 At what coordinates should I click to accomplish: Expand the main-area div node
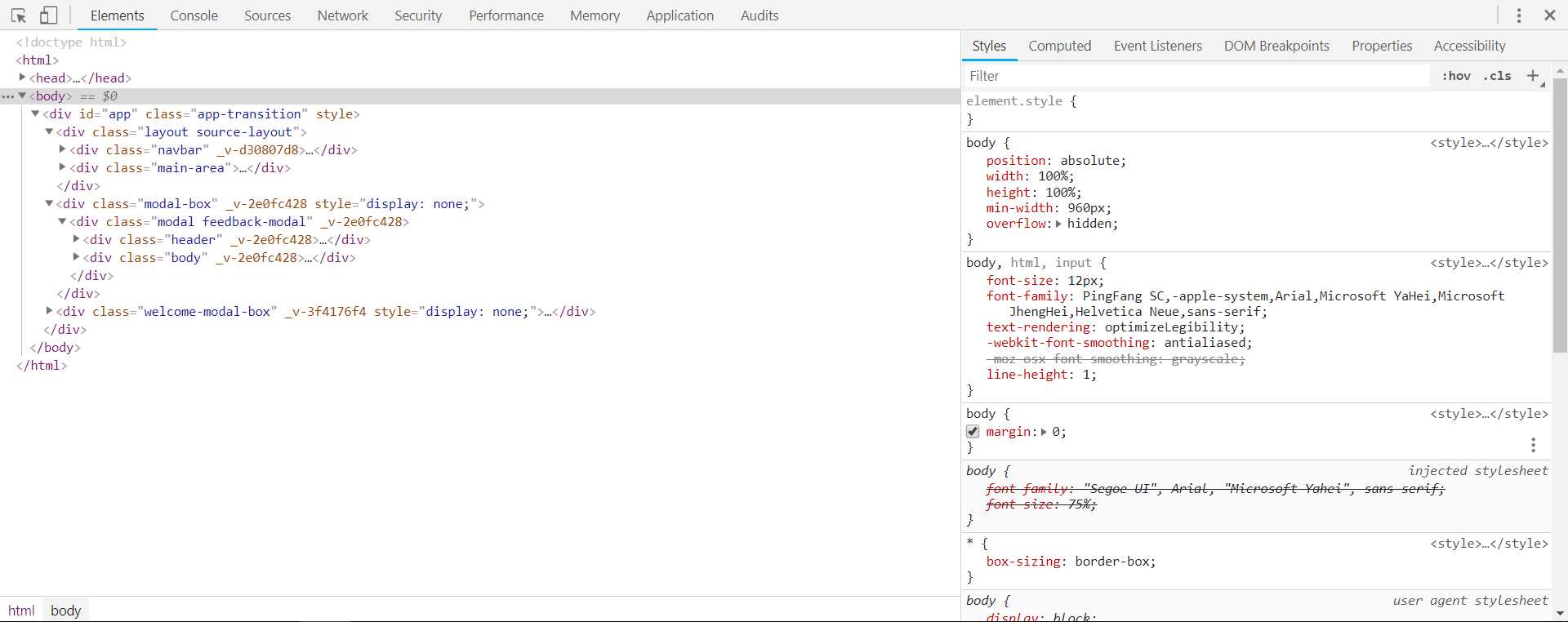tap(63, 167)
